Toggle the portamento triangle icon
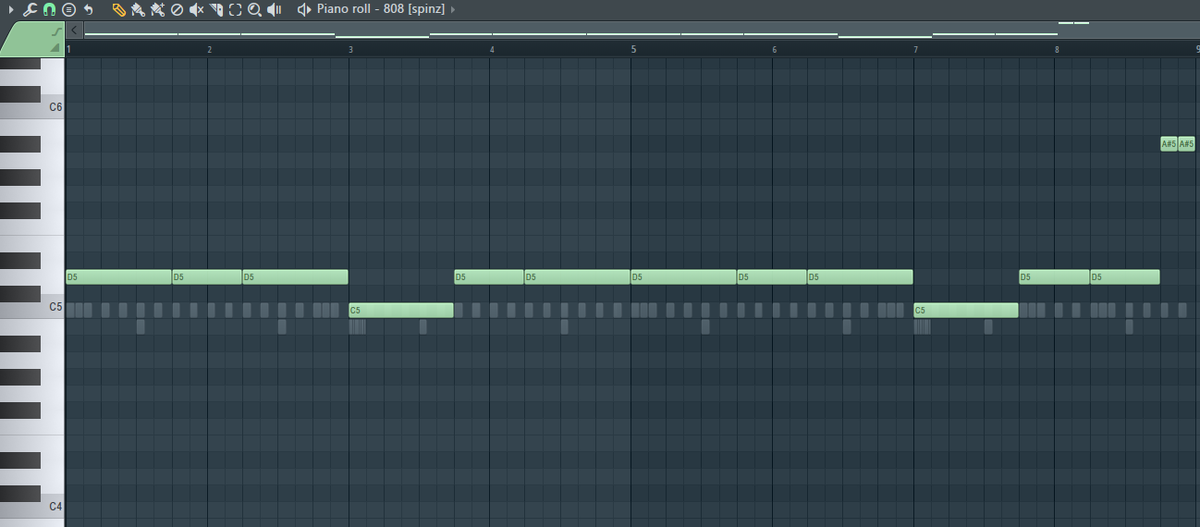1200x527 pixels. (56, 48)
